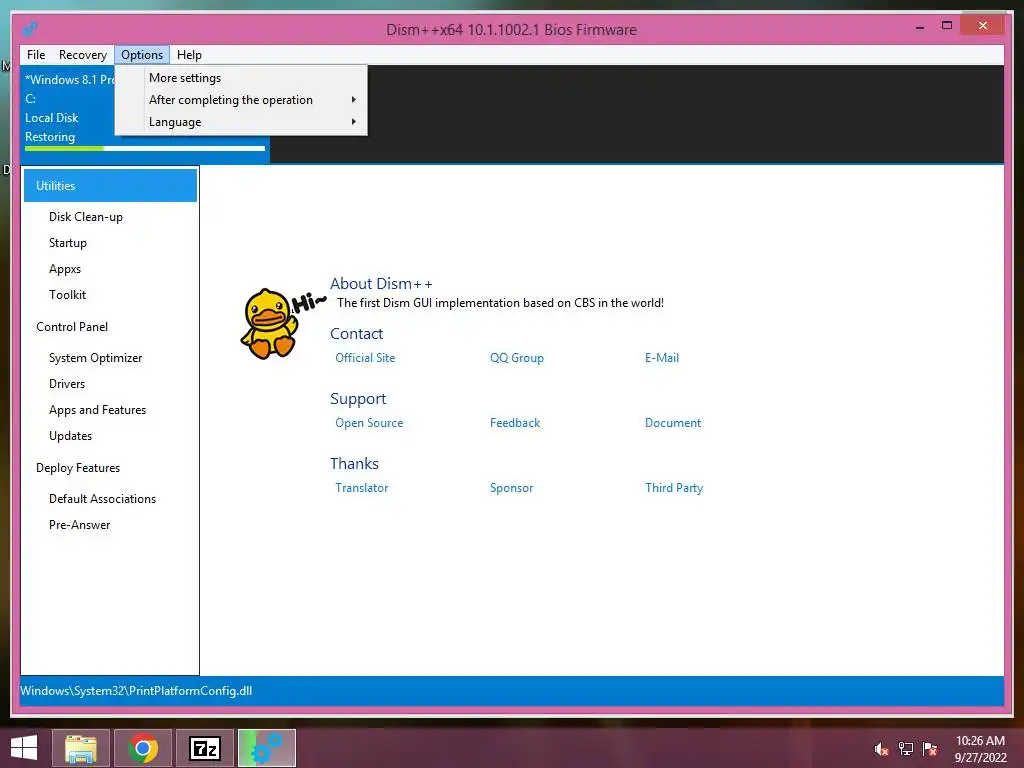Image resolution: width=1024 pixels, height=768 pixels.
Task: Open the Document link
Action: pos(673,423)
